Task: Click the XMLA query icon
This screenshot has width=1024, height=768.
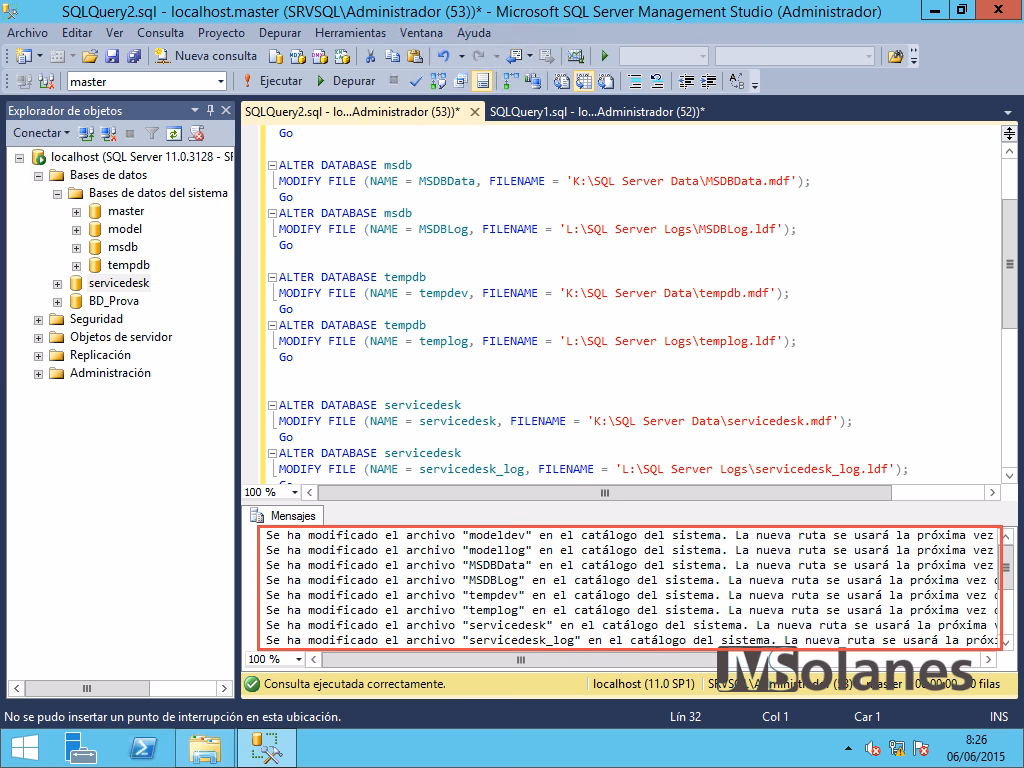Action: (x=342, y=56)
